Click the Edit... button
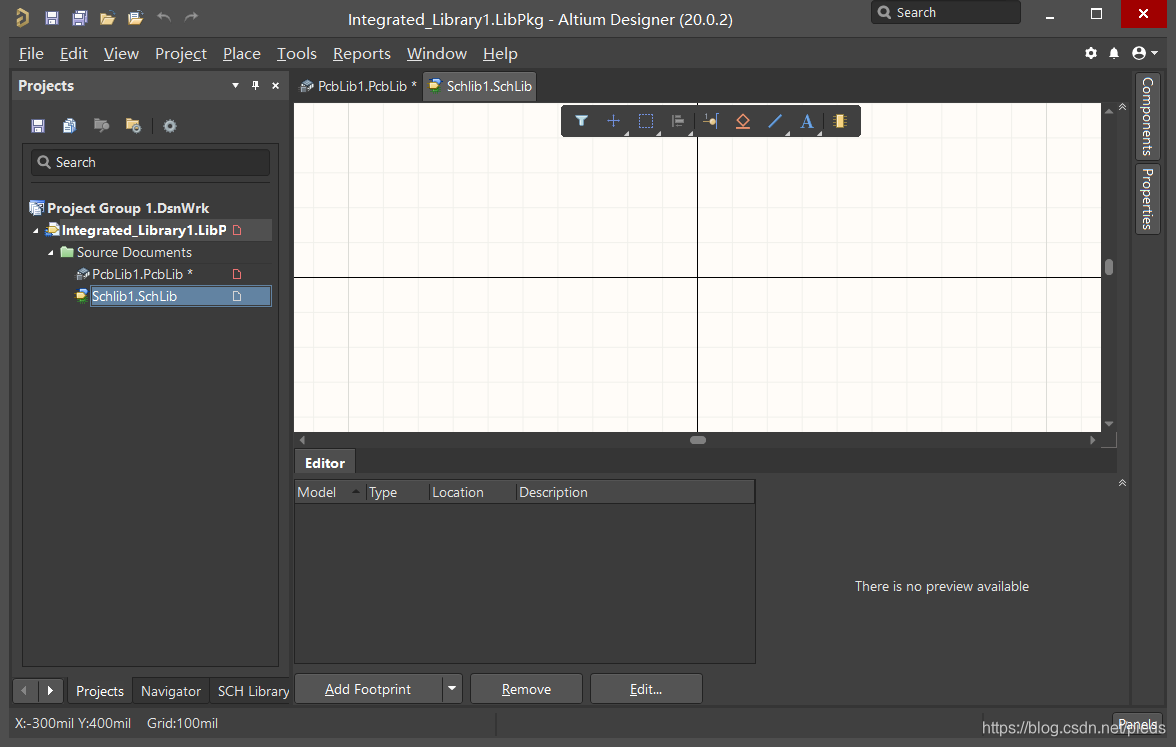 click(646, 689)
